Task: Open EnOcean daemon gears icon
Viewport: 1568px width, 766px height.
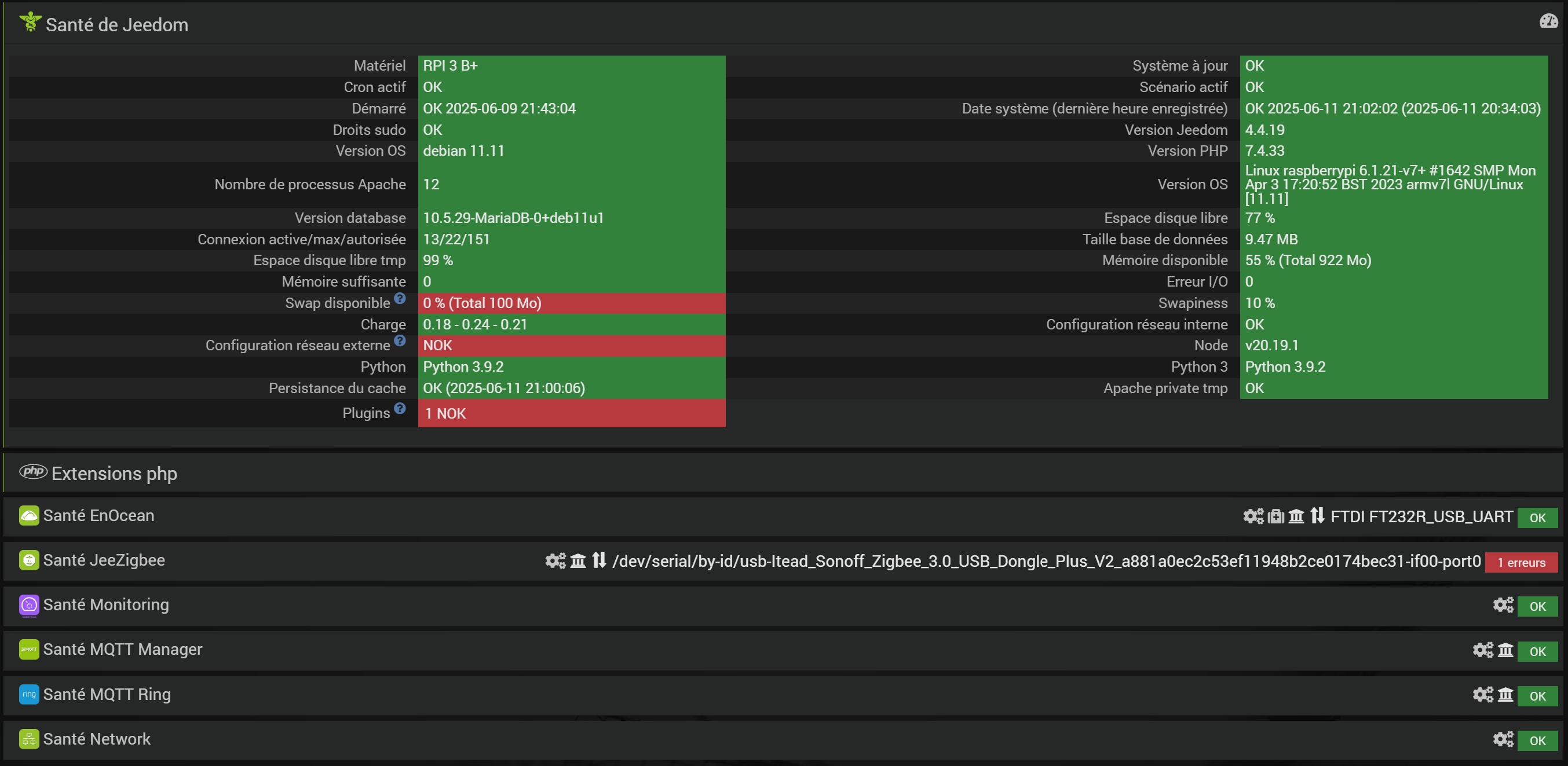Action: tap(1253, 516)
